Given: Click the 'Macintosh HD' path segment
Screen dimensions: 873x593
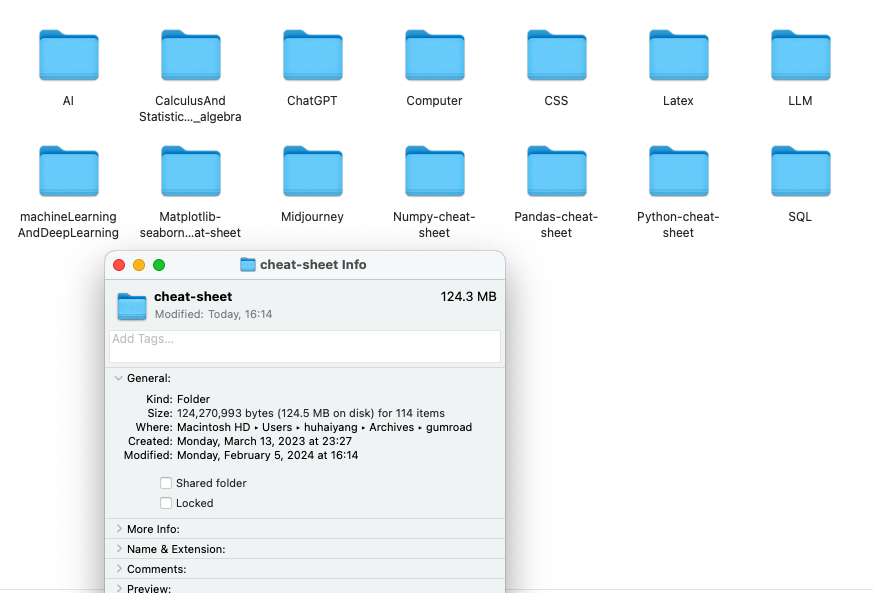Looking at the screenshot, I should pyautogui.click(x=214, y=427).
